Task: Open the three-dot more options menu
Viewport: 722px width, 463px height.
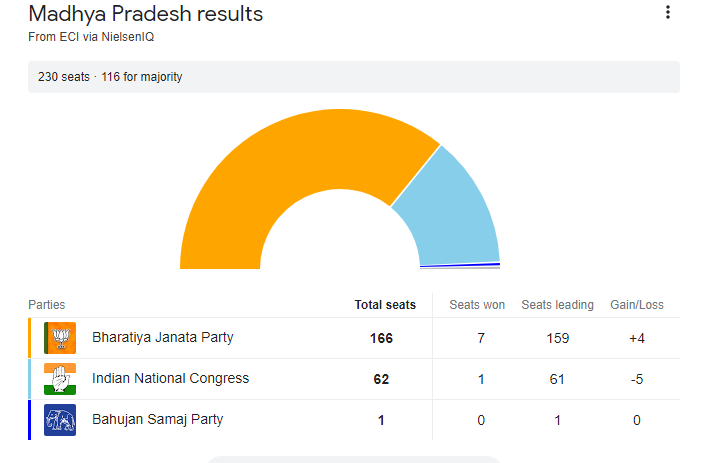Action: [x=668, y=13]
